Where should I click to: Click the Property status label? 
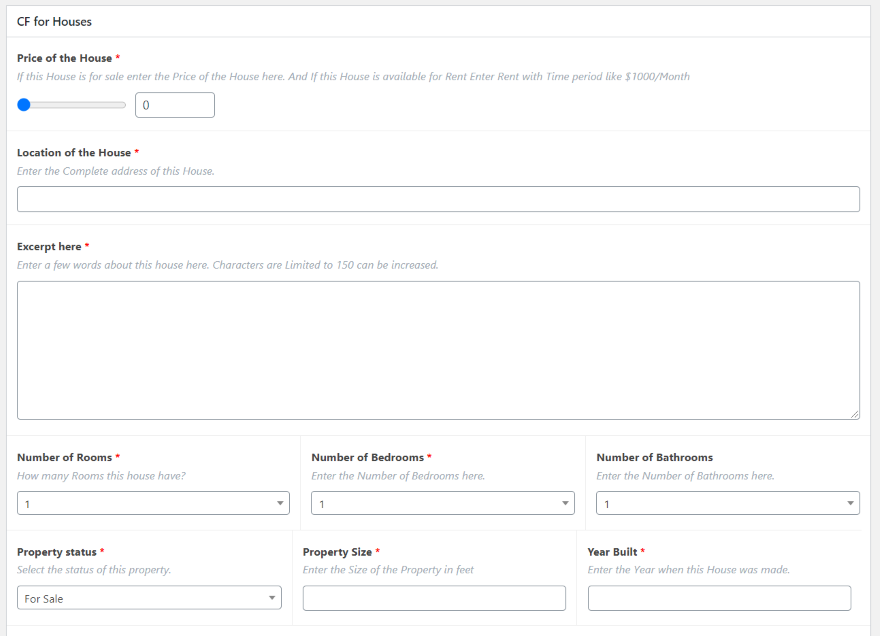57,552
